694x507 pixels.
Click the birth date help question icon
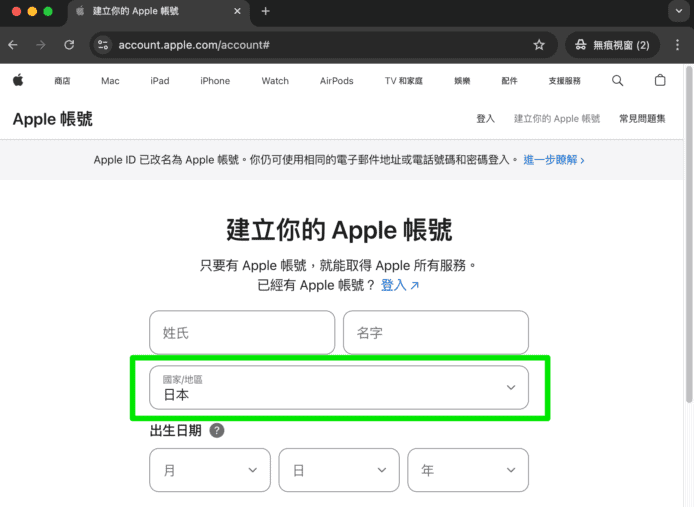click(216, 430)
